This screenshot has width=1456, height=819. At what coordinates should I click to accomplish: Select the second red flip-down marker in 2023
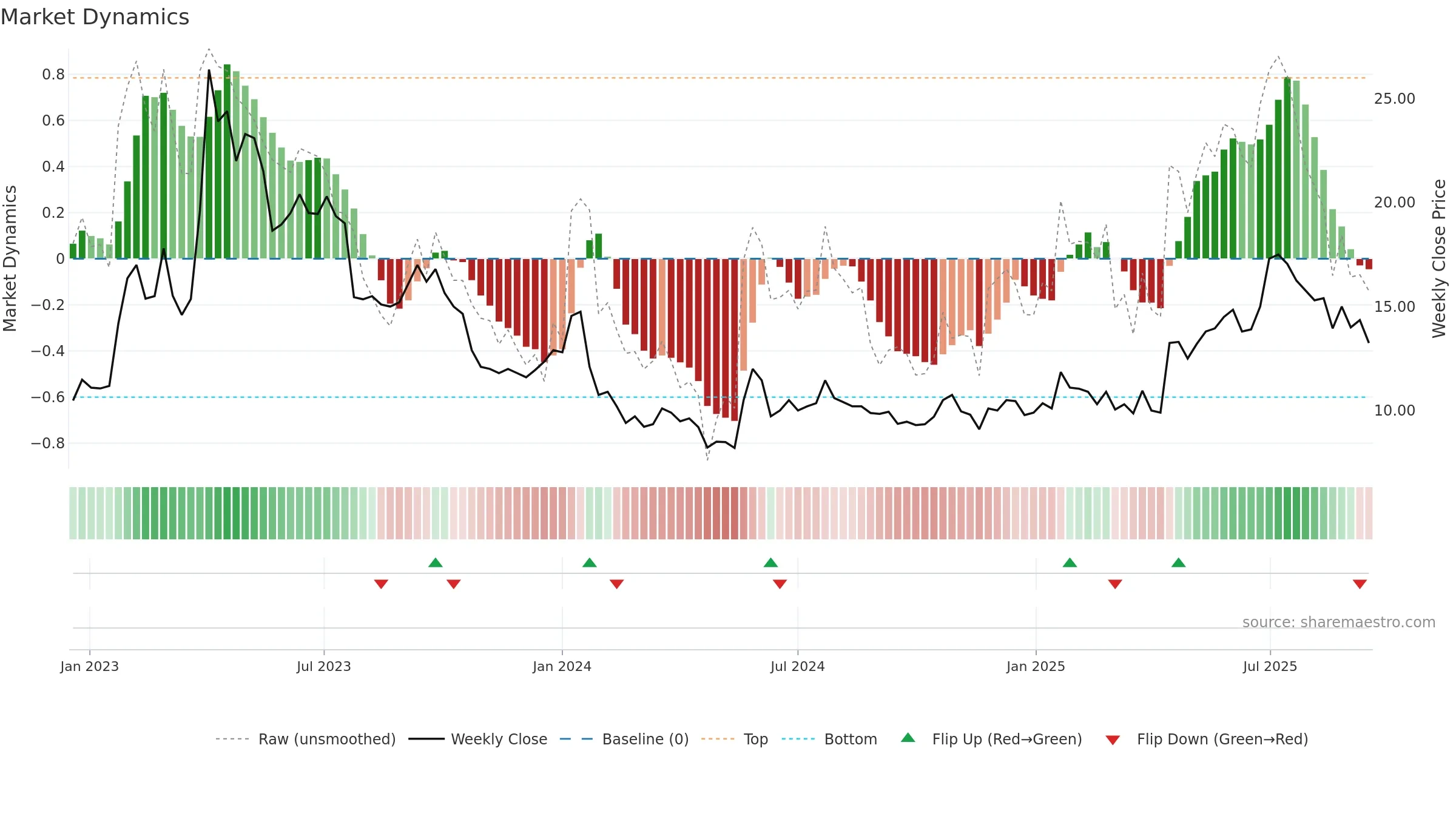[x=454, y=584]
